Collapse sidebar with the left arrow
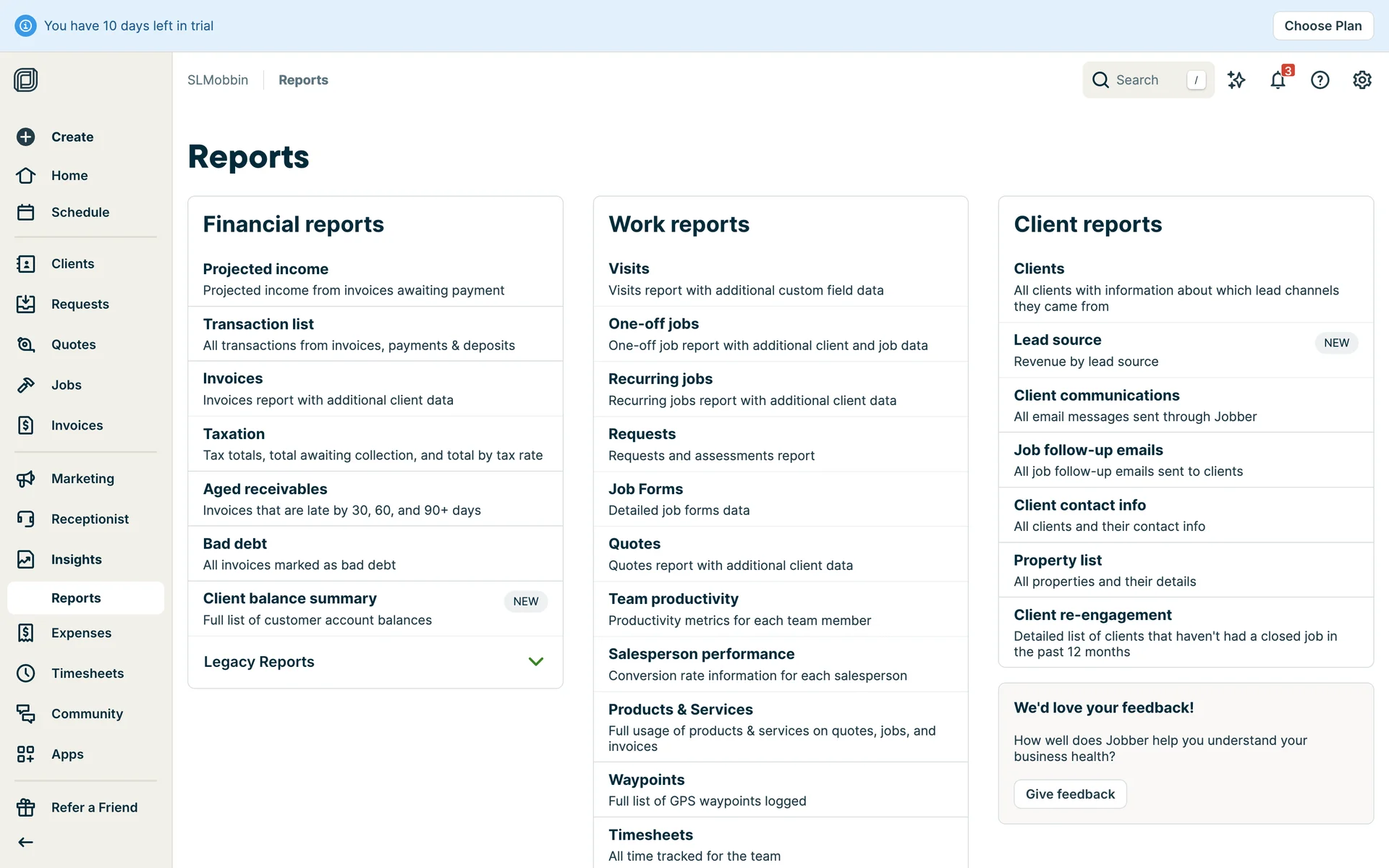 pyautogui.click(x=26, y=842)
